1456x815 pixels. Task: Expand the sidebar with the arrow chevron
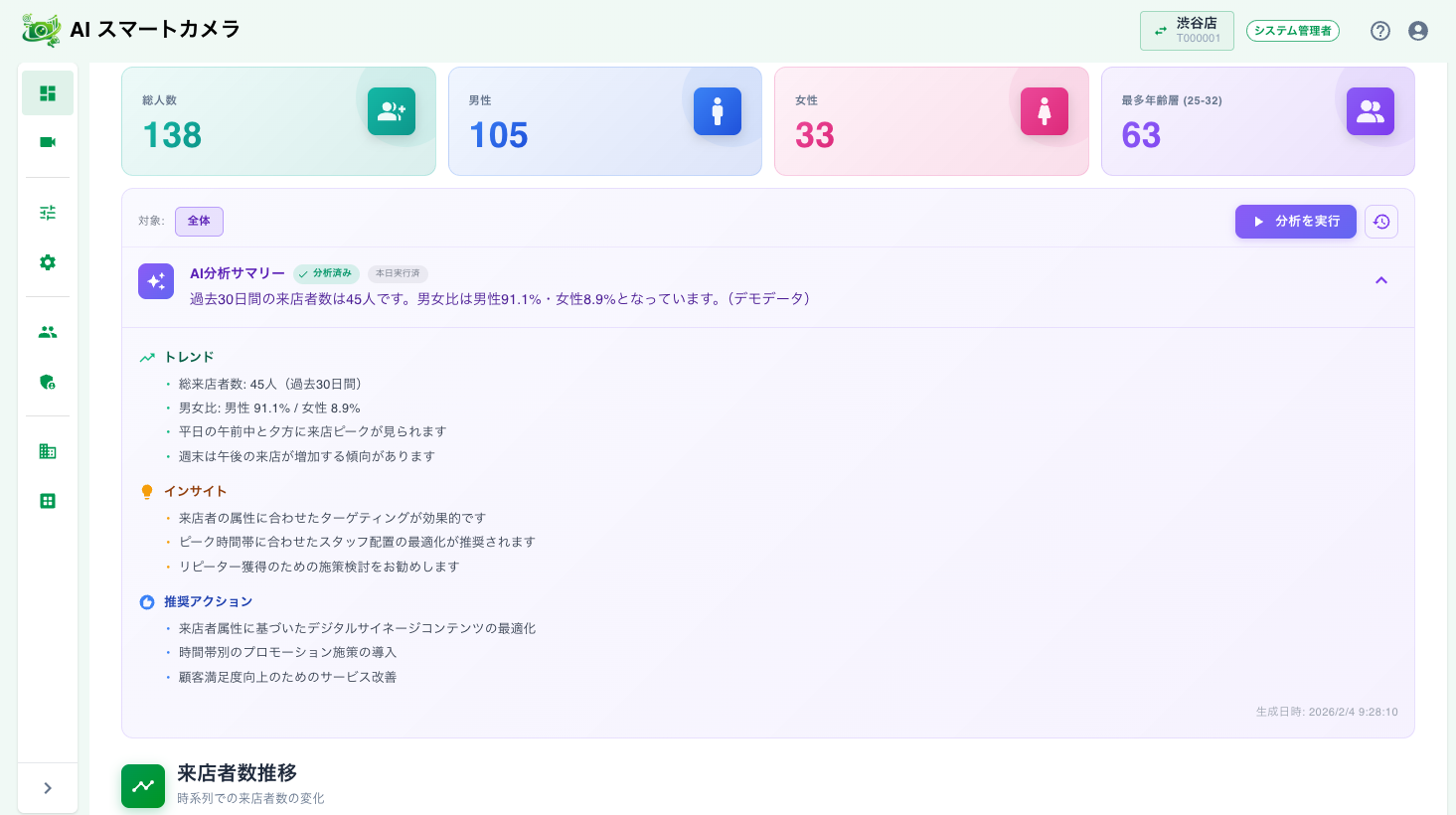[x=47, y=787]
